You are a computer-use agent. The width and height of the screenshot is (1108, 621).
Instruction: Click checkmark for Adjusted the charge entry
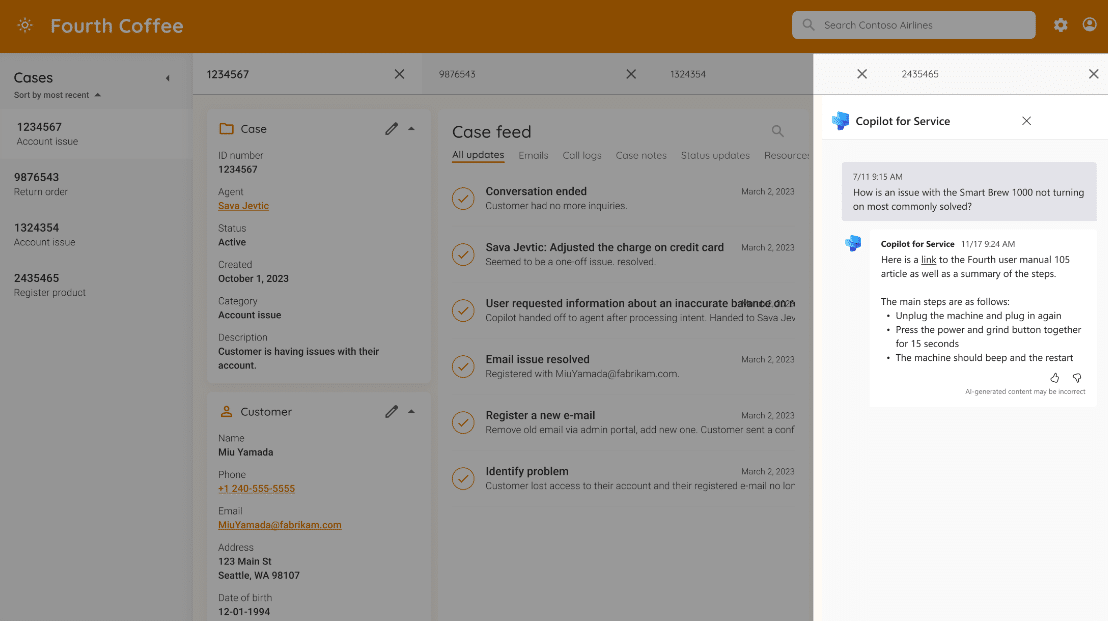coord(463,254)
